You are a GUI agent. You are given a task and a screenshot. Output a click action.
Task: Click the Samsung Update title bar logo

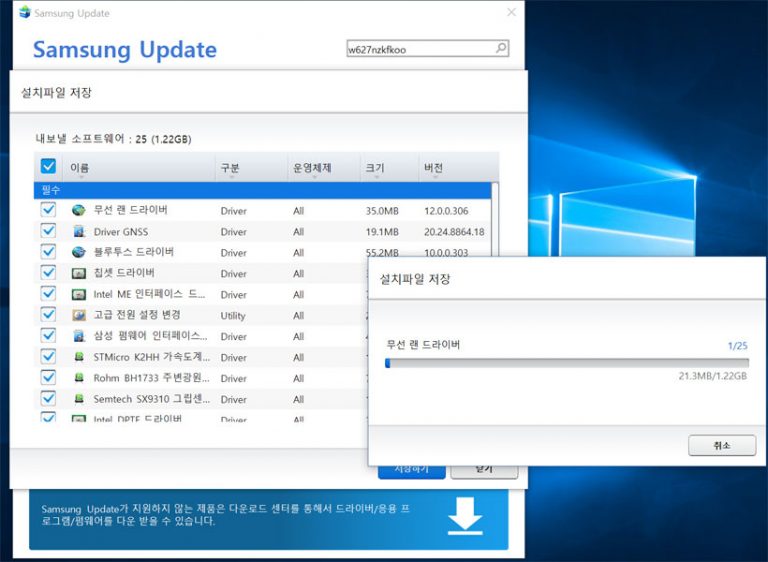(24, 12)
